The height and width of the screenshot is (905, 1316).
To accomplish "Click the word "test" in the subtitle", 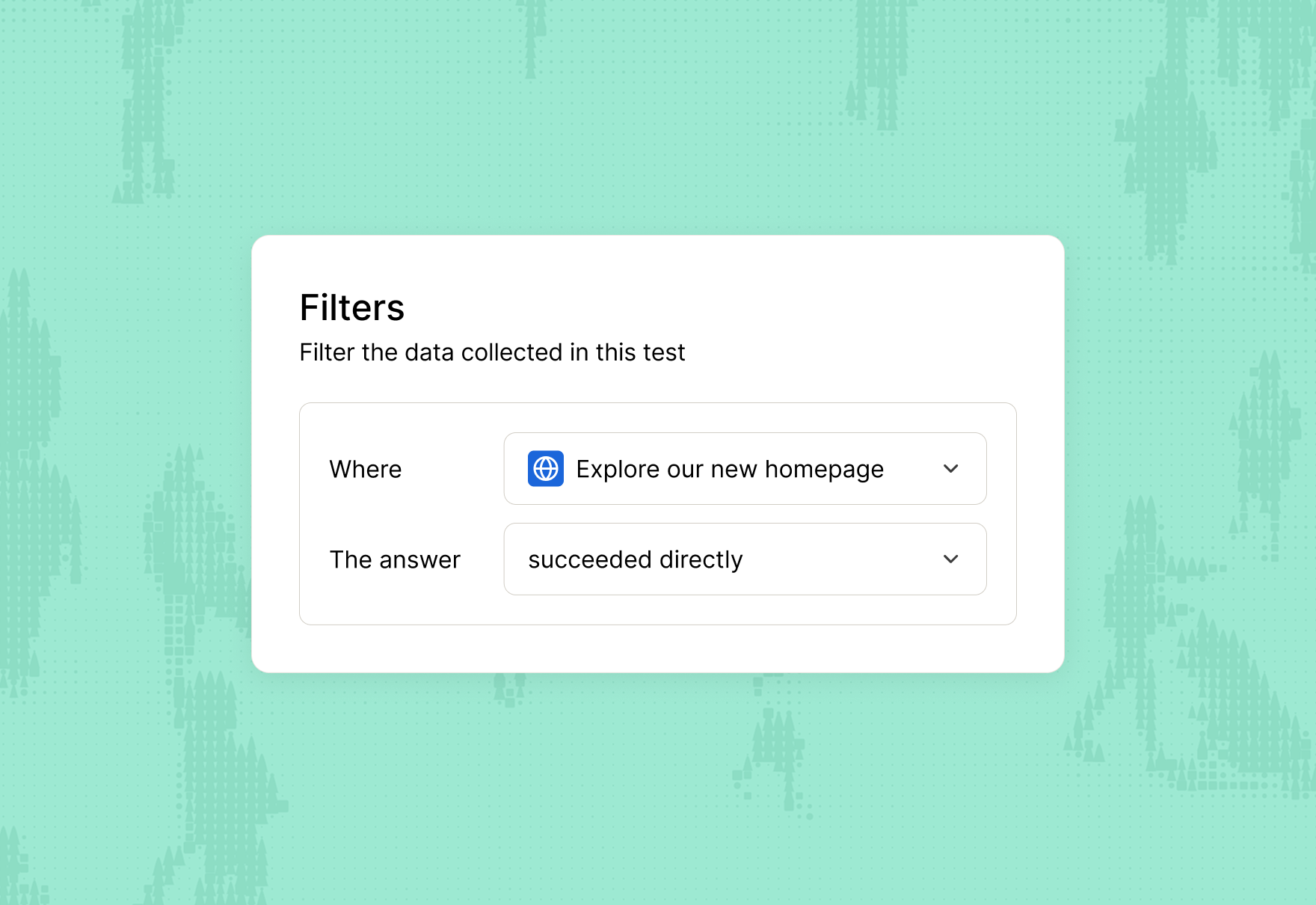I will click(662, 352).
